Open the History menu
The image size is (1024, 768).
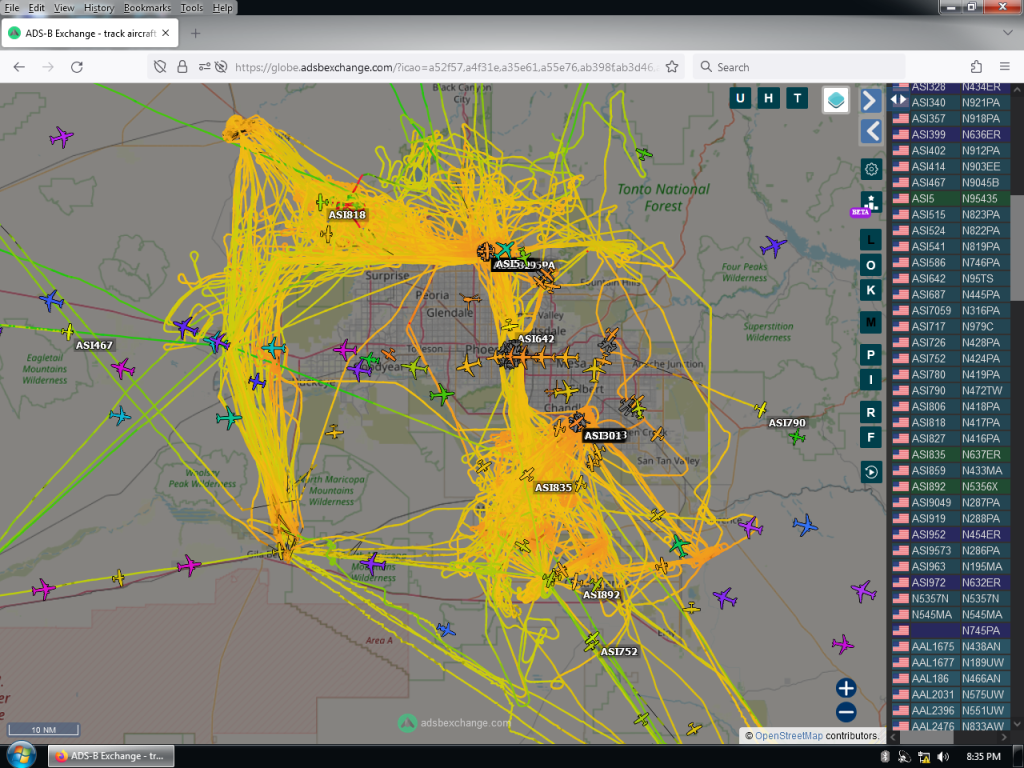click(99, 8)
